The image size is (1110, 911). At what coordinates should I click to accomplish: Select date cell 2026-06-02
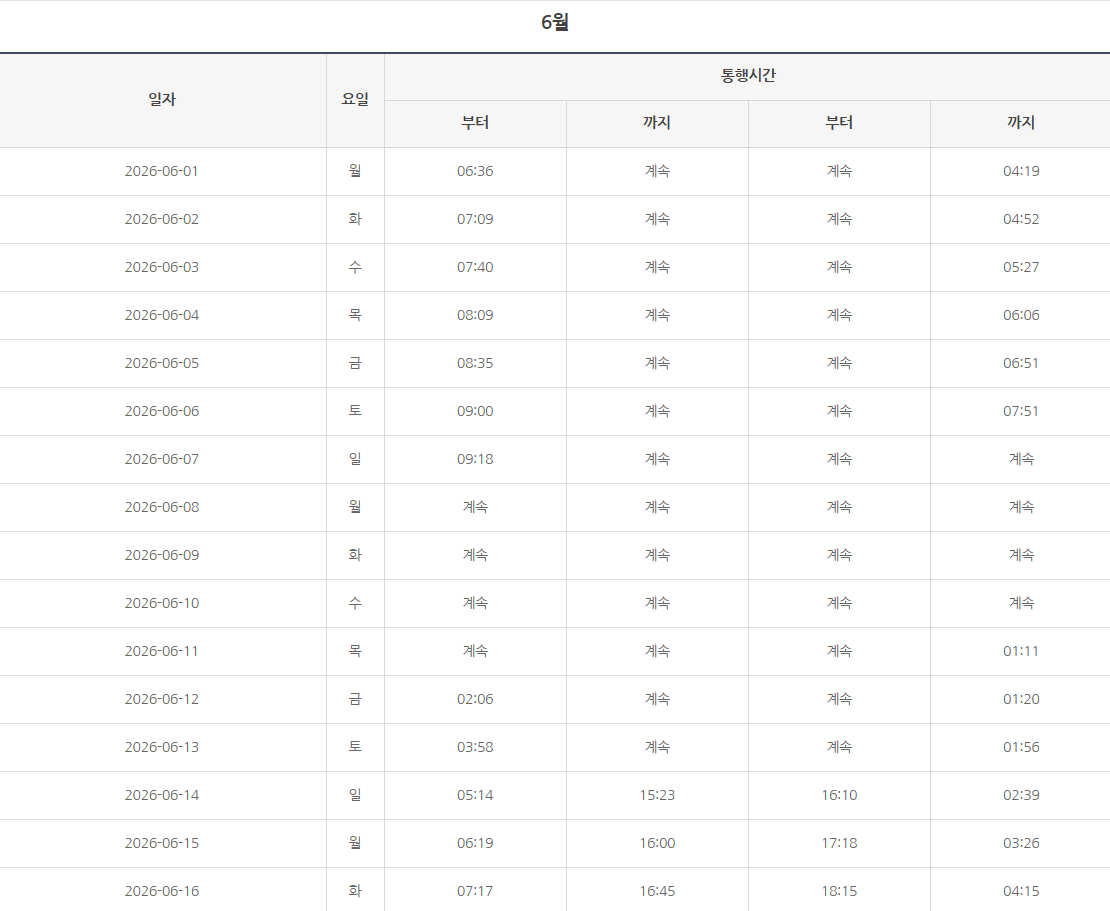[x=162, y=219]
